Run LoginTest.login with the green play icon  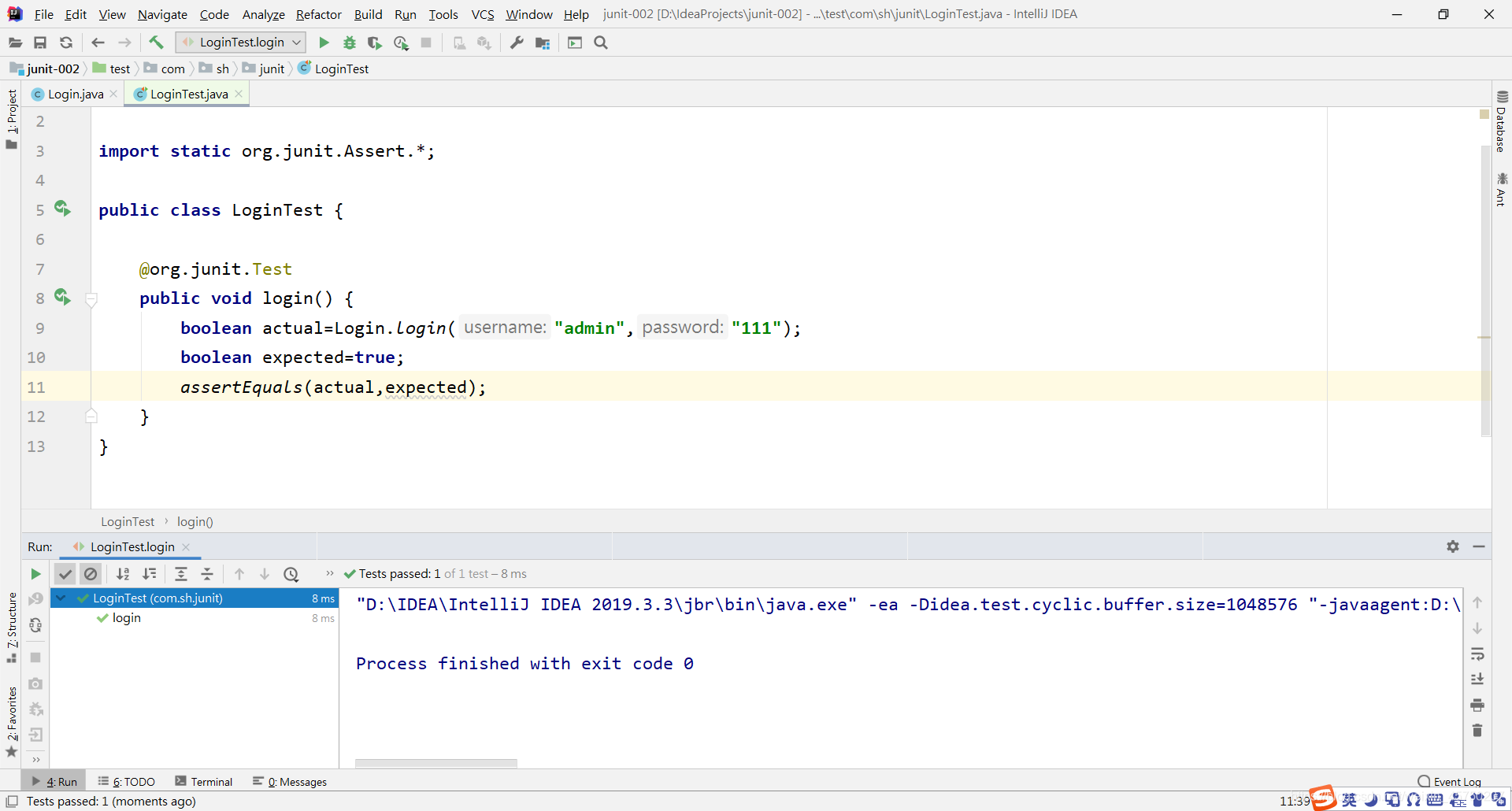(x=324, y=43)
